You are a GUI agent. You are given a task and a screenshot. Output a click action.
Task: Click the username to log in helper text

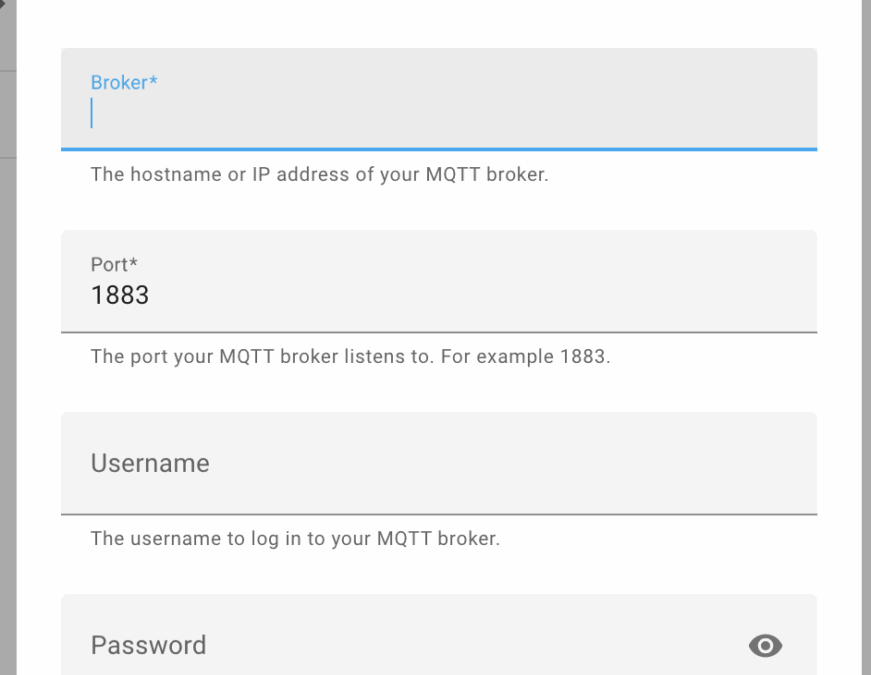(296, 539)
